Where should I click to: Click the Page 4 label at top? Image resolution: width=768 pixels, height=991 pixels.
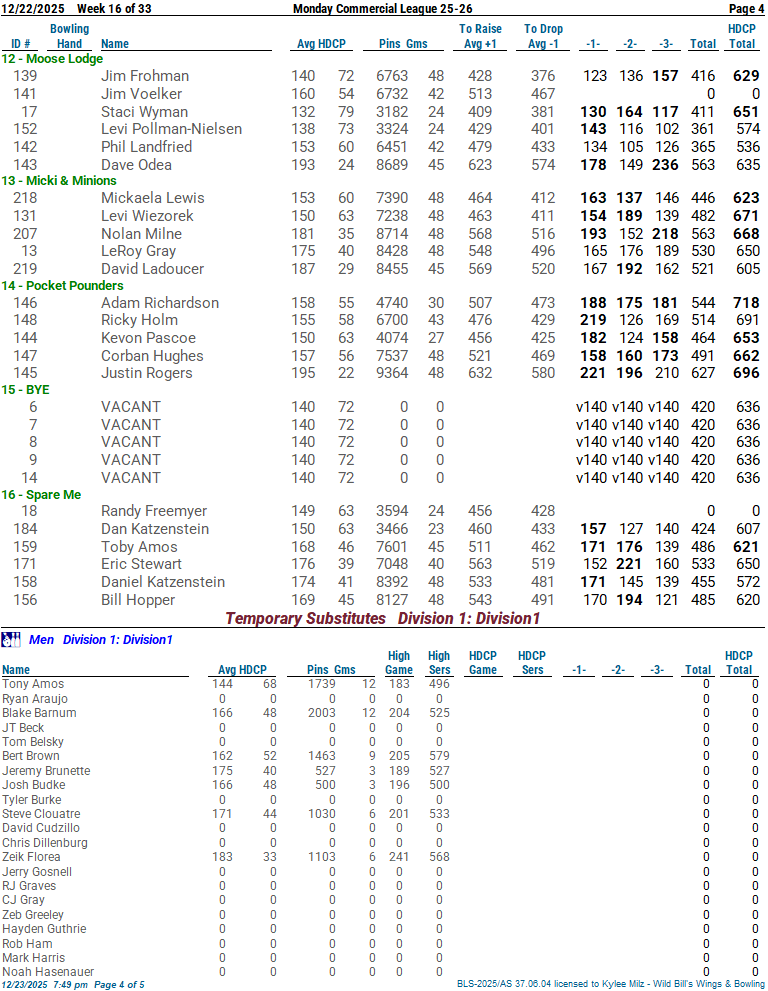pyautogui.click(x=747, y=9)
